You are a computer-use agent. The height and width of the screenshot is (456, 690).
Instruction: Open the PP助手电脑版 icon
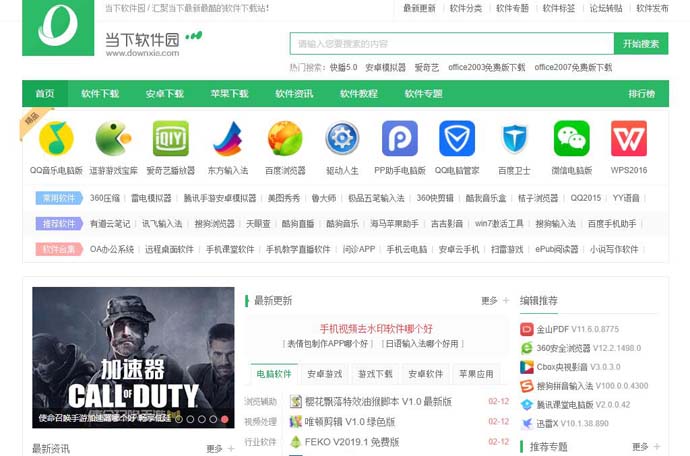coord(400,138)
